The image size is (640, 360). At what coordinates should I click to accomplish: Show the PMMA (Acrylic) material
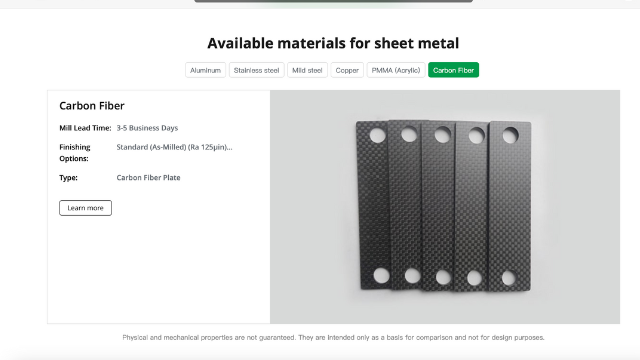pyautogui.click(x=396, y=70)
